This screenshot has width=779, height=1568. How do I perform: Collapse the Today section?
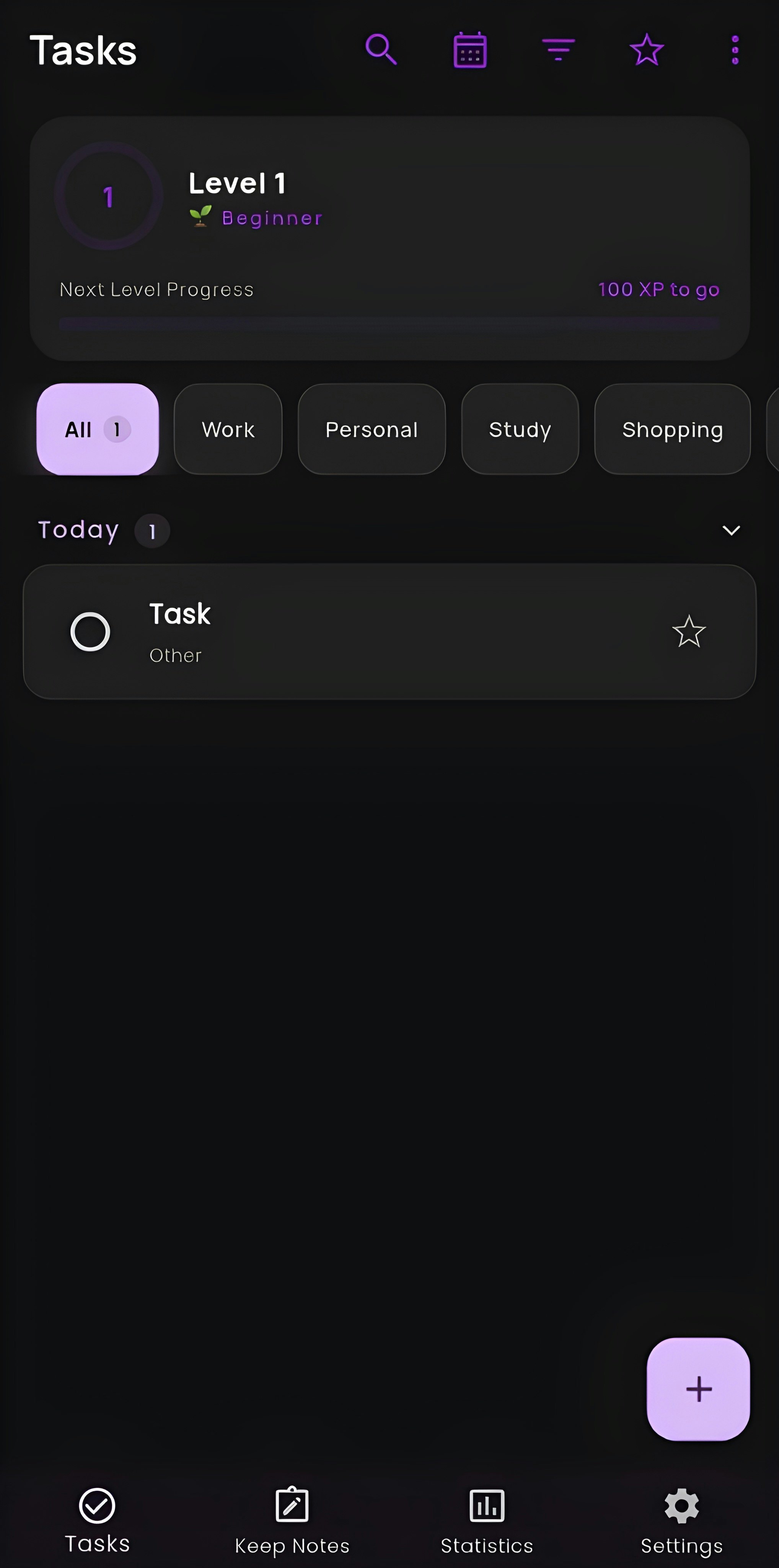point(731,530)
